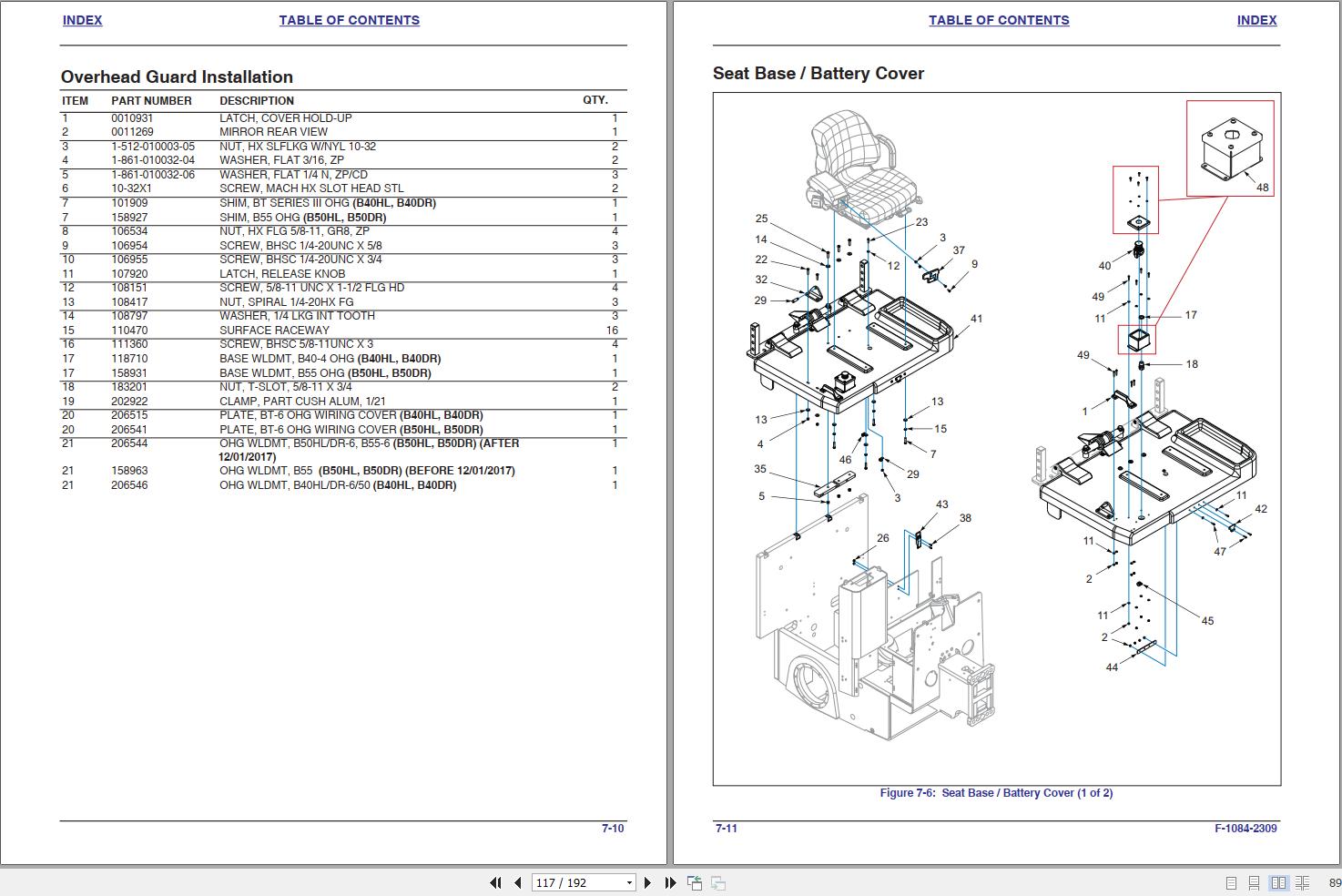Select part number 1-512-010003-05
This screenshot has width=1342, height=896.
(x=153, y=147)
